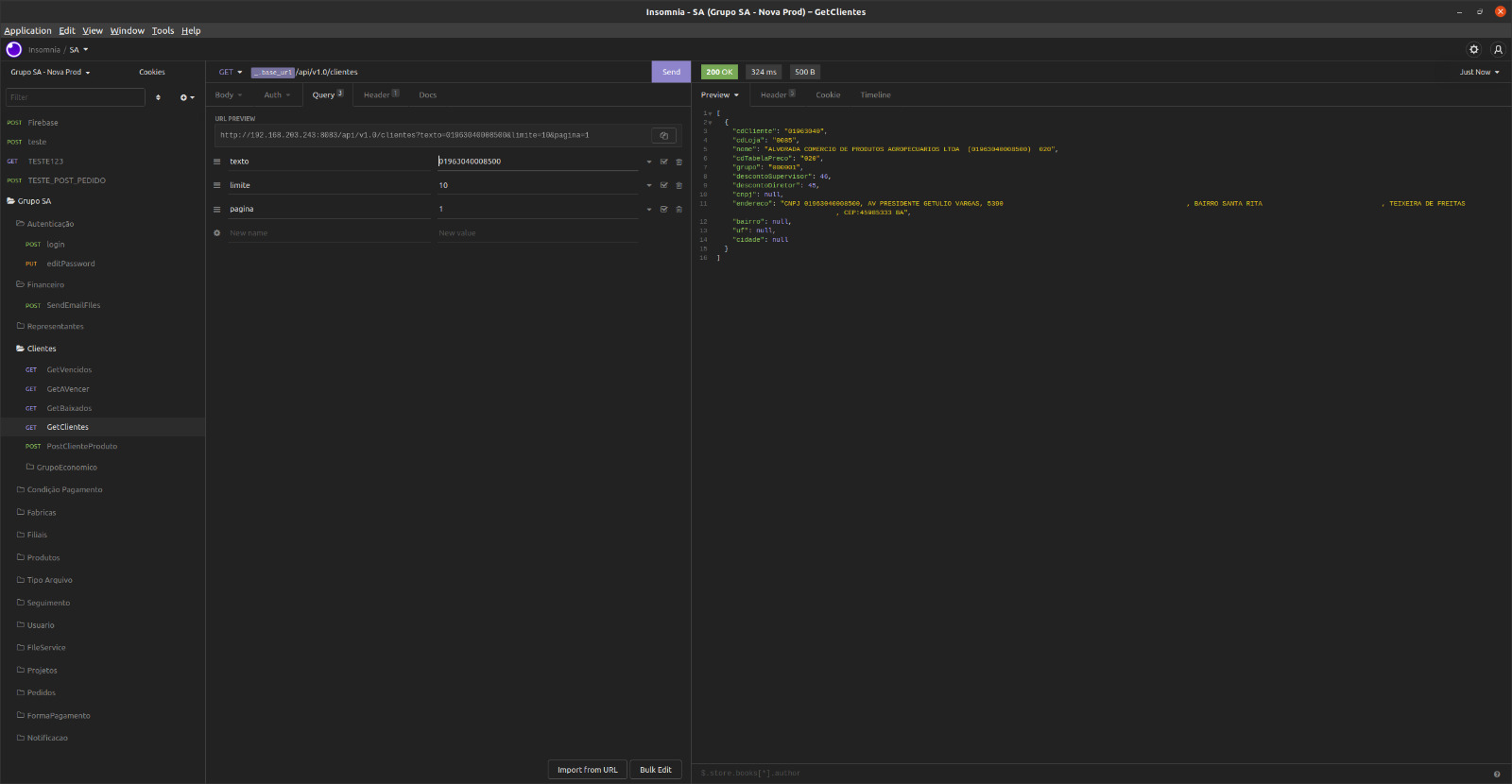Collapse the Clientes folder
The height and width of the screenshot is (784, 1512).
click(x=42, y=349)
